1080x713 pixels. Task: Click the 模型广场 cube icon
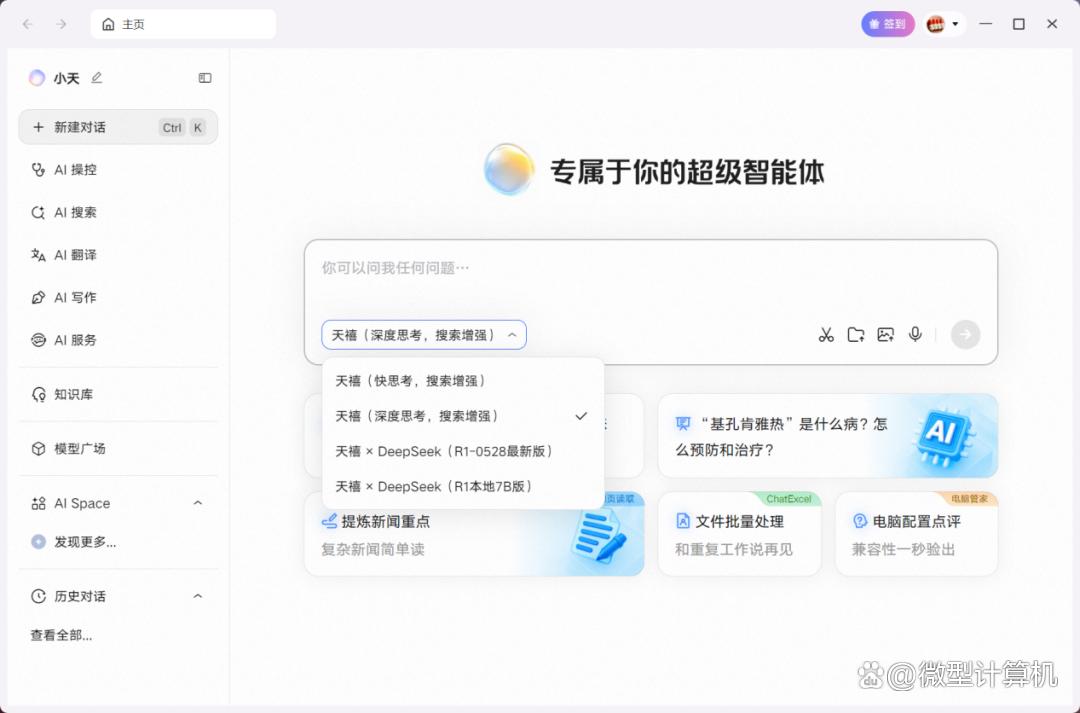coord(38,448)
